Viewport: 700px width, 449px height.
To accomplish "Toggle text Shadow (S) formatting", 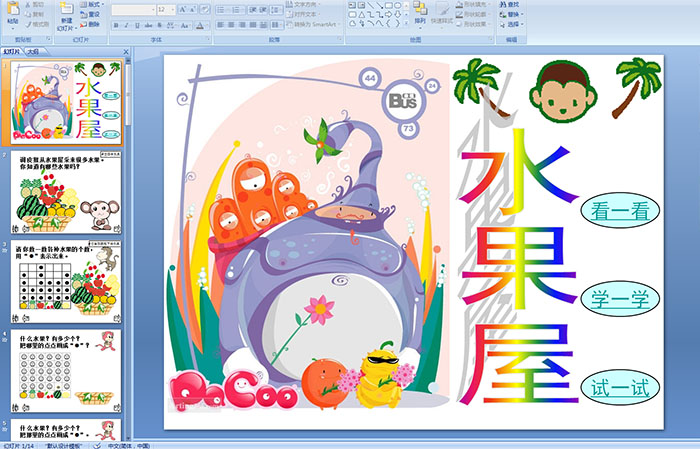I will click(x=159, y=25).
